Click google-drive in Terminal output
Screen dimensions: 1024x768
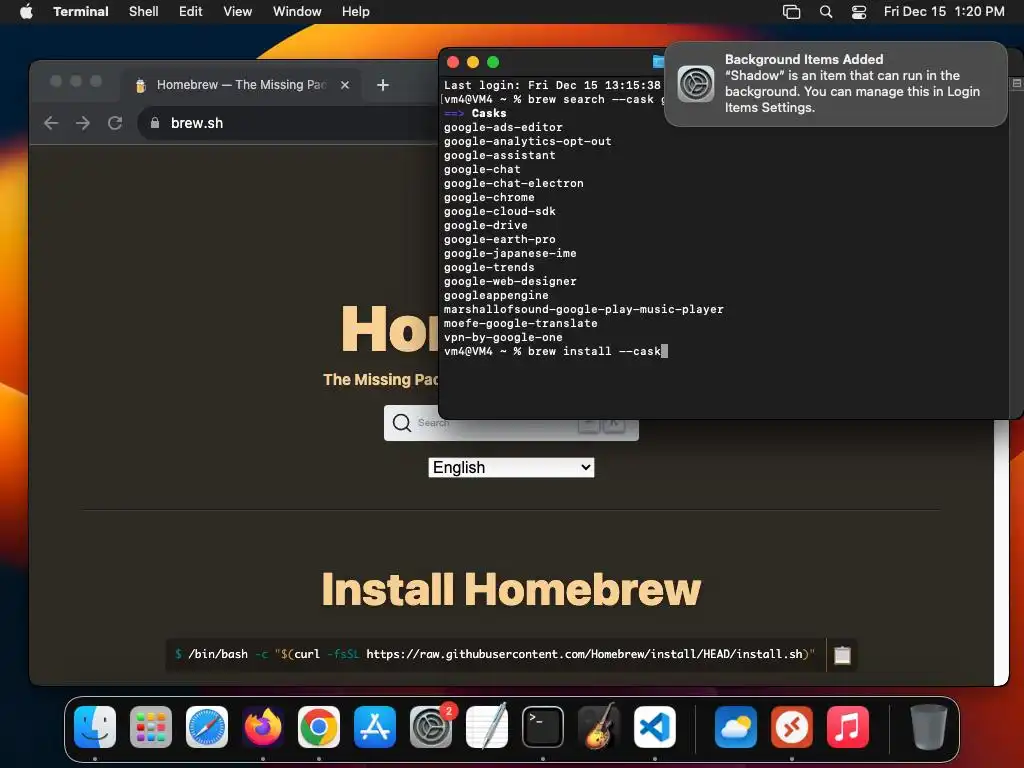pyautogui.click(x=486, y=225)
